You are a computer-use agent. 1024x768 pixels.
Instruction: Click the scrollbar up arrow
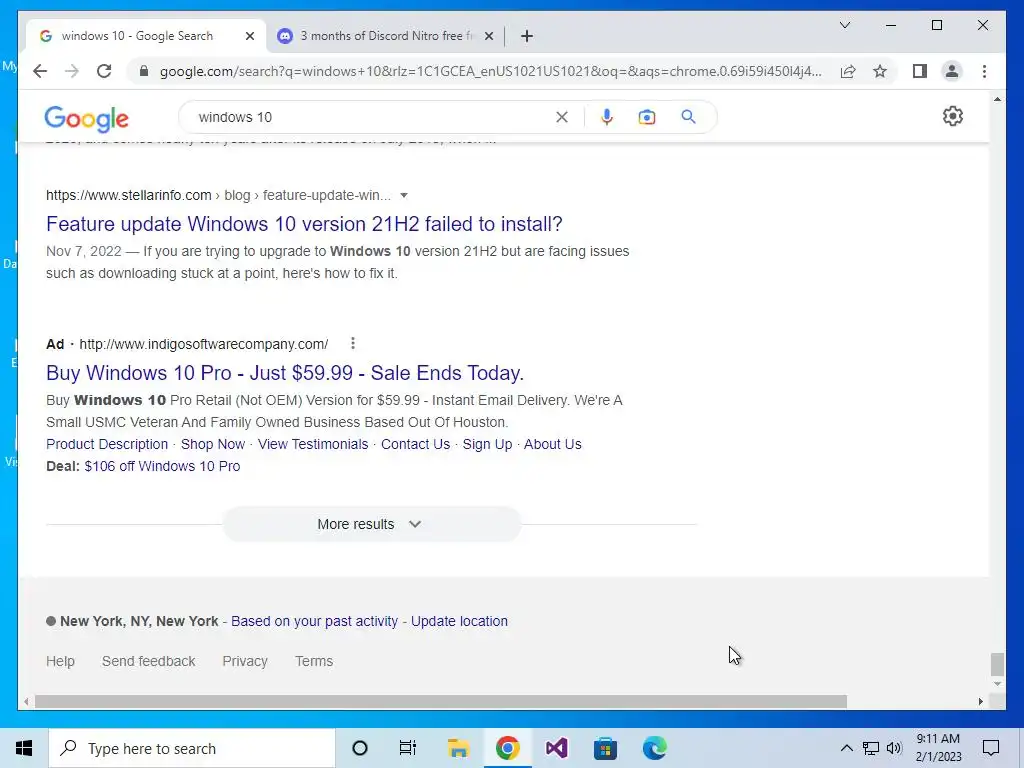(997, 99)
